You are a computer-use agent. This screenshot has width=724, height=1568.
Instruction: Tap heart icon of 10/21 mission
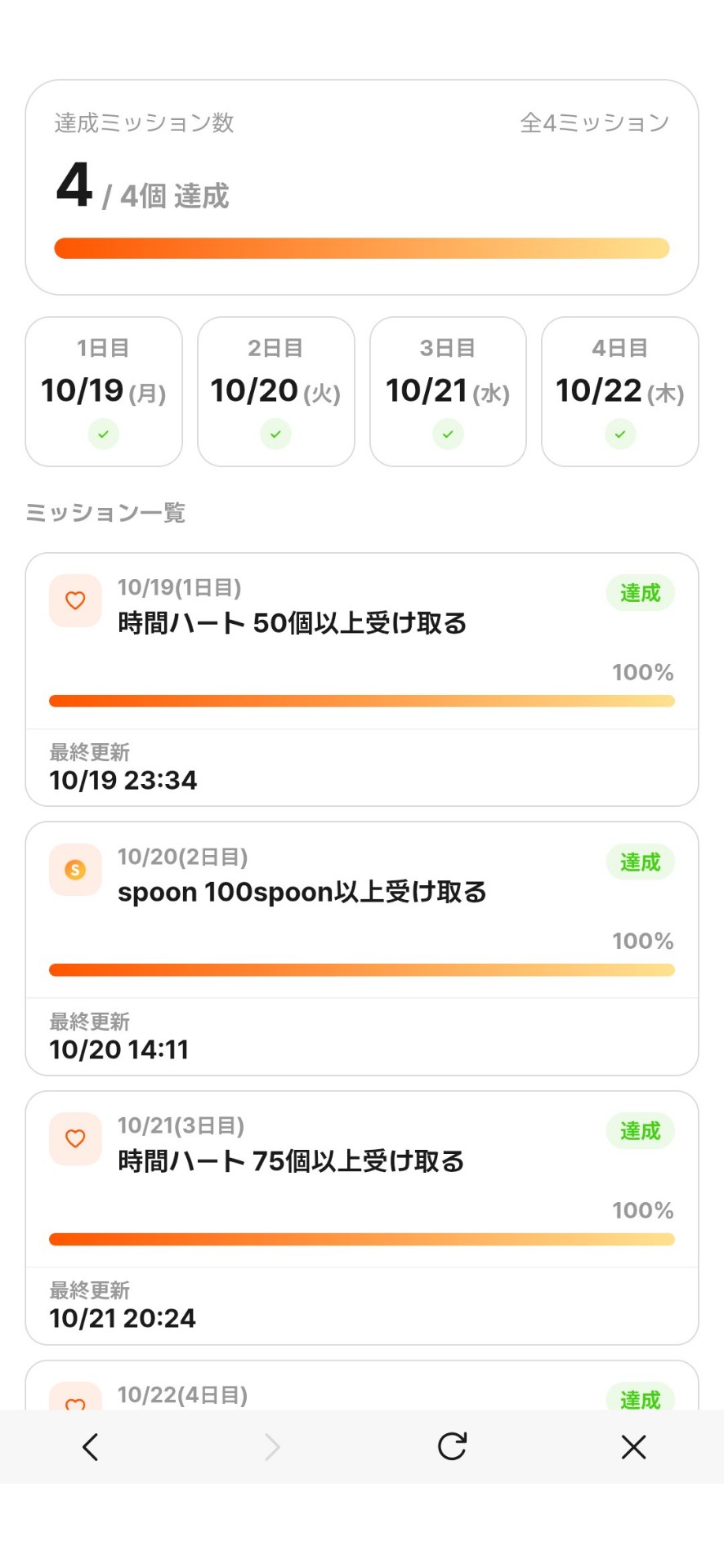(x=75, y=1138)
